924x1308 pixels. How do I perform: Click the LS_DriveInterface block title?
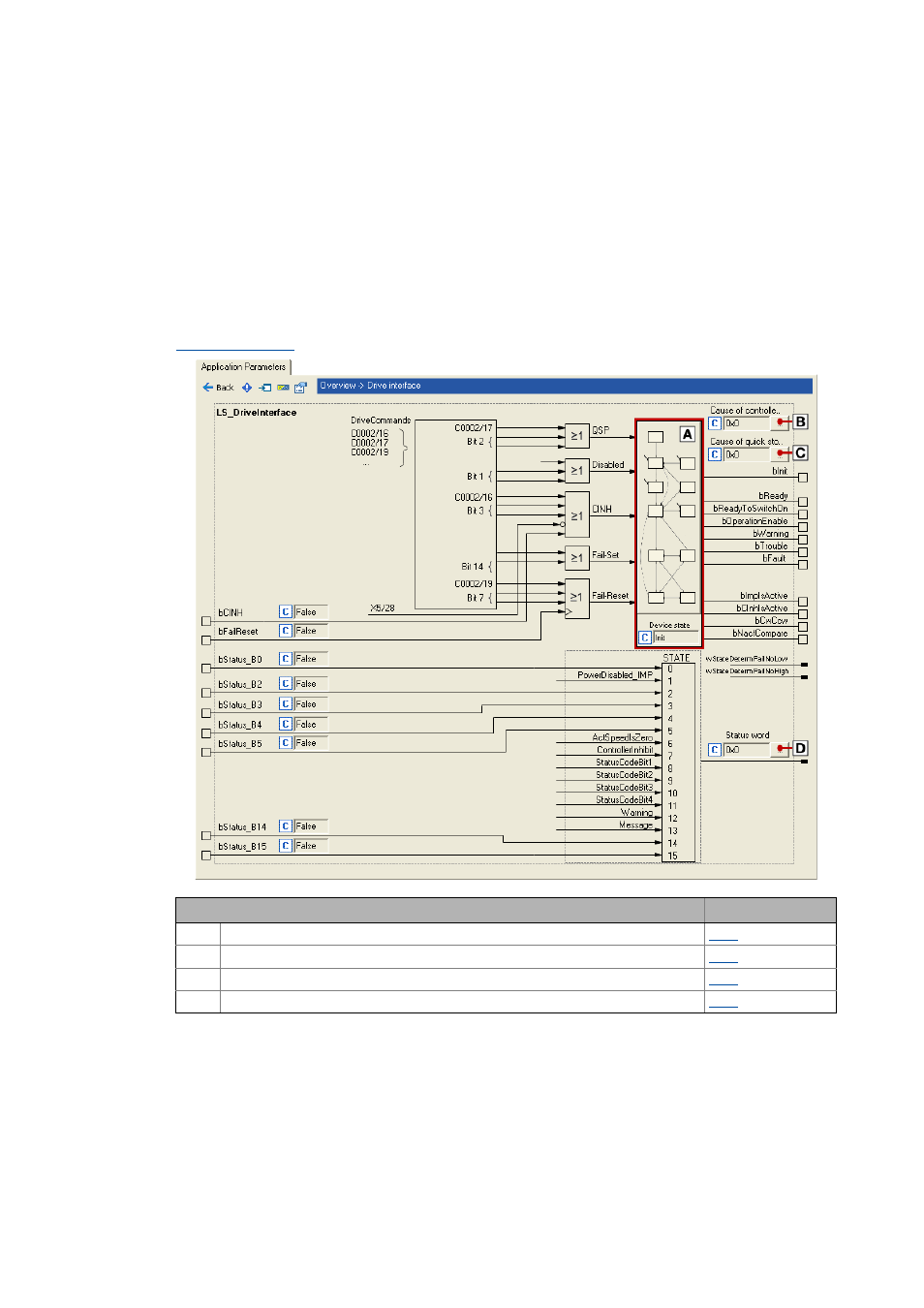pyautogui.click(x=257, y=413)
